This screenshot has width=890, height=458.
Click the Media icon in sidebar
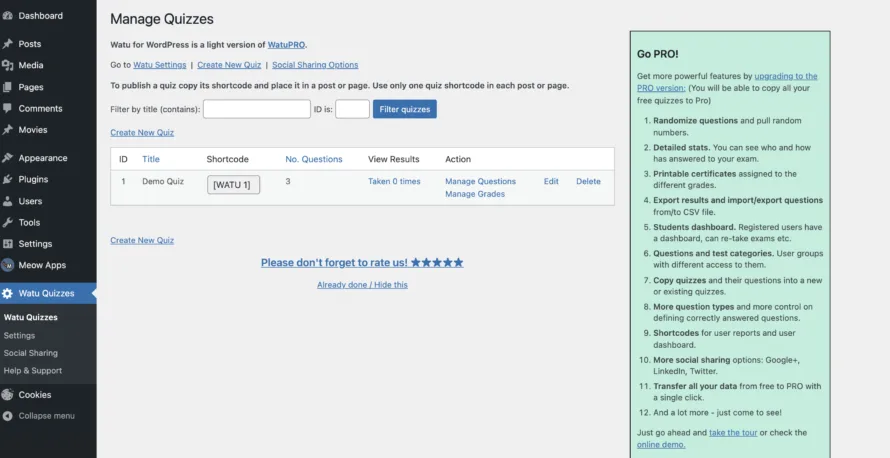point(8,65)
